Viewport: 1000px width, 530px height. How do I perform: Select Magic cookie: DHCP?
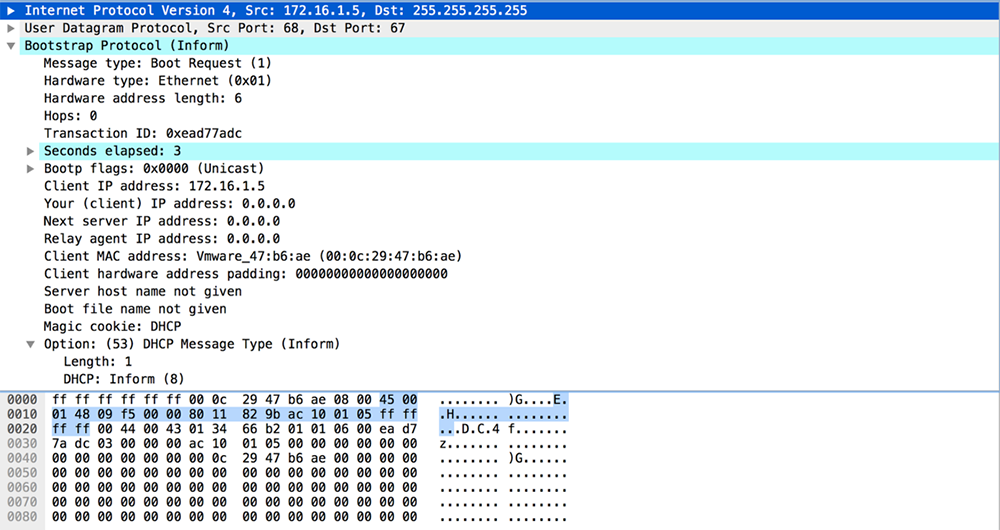[112, 327]
